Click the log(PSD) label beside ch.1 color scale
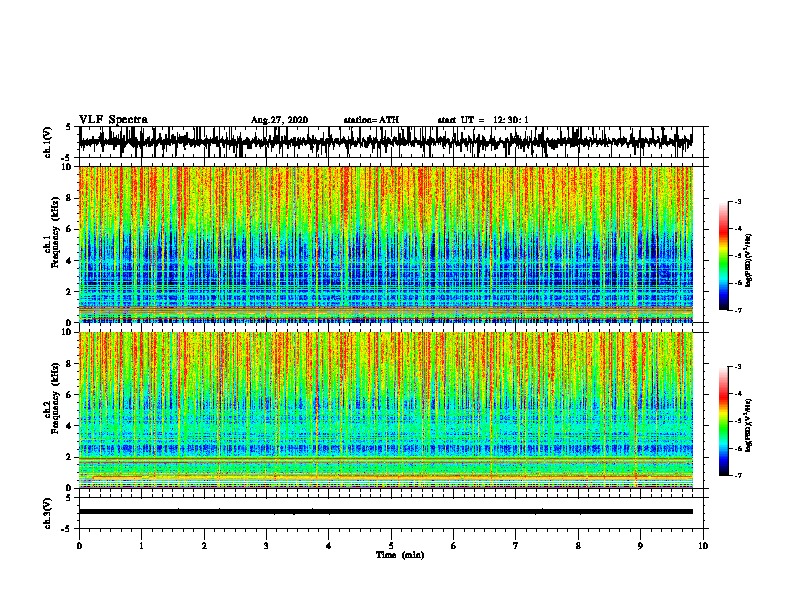This screenshot has width=792, height=612. pyautogui.click(x=748, y=260)
